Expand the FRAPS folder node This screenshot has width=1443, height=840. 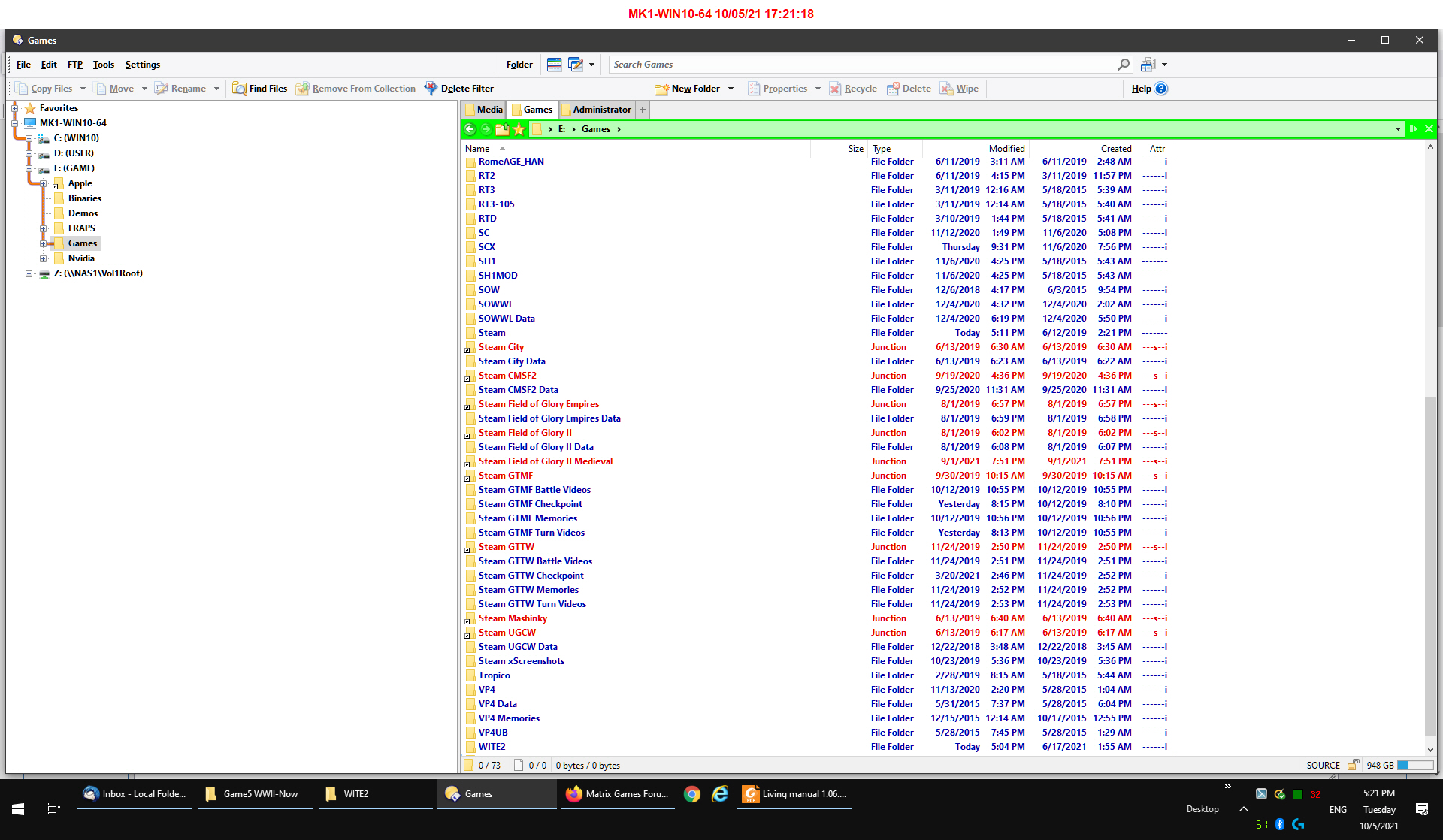click(x=43, y=228)
